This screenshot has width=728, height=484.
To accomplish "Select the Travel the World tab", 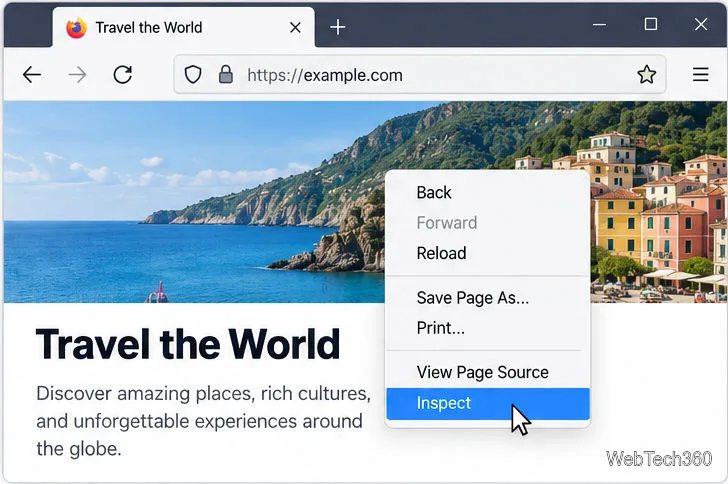I will pos(183,27).
